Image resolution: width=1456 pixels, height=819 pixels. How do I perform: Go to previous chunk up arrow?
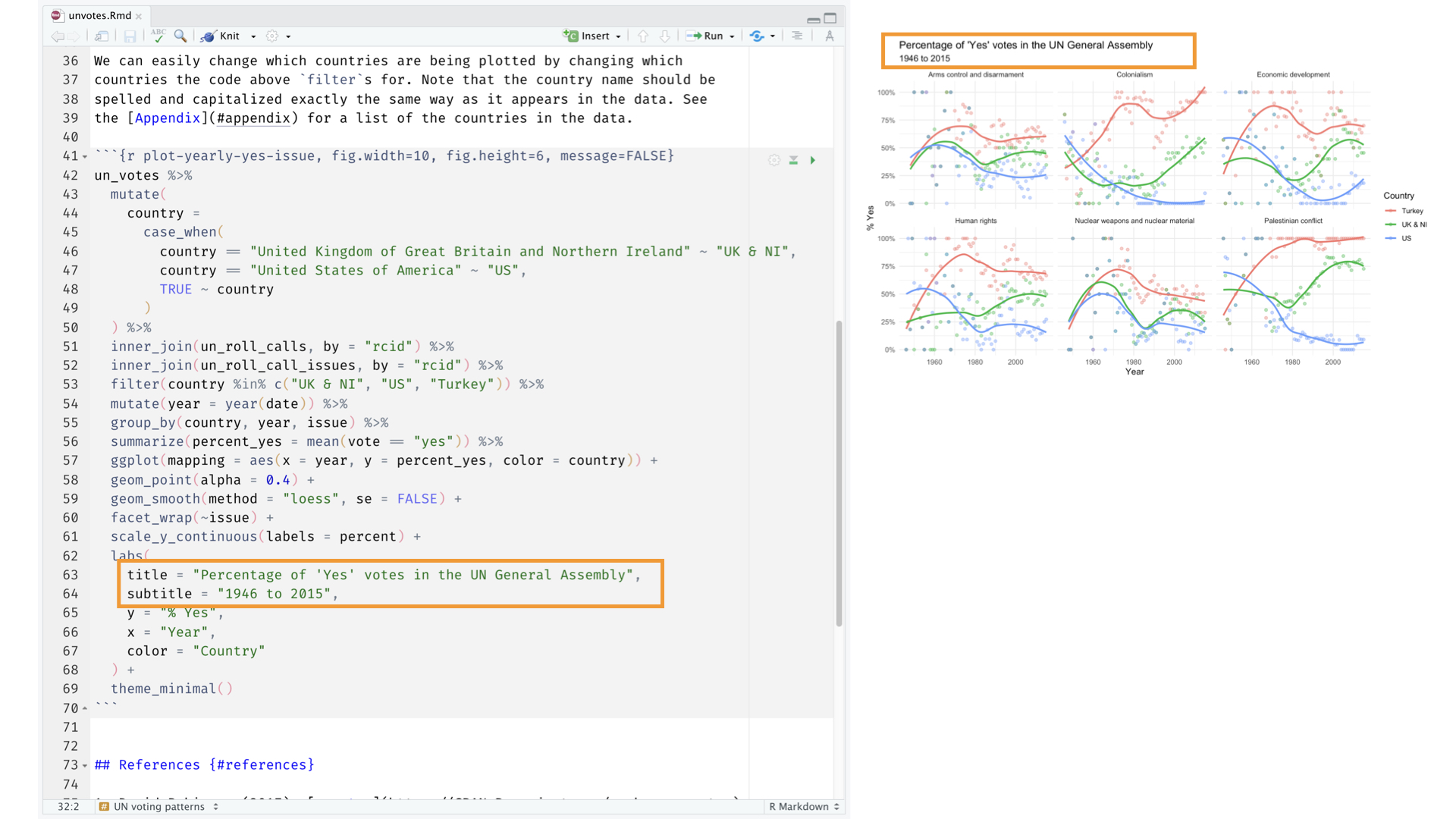(x=643, y=36)
